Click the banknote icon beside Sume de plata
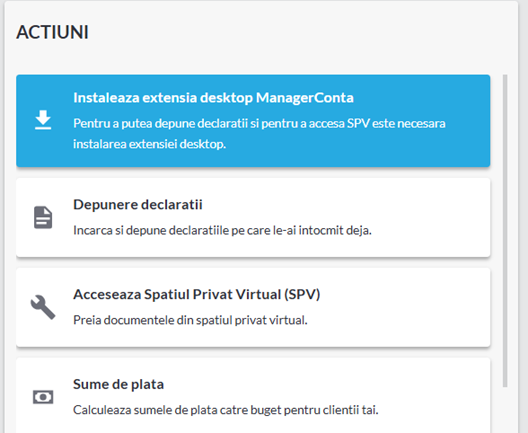 [43, 397]
